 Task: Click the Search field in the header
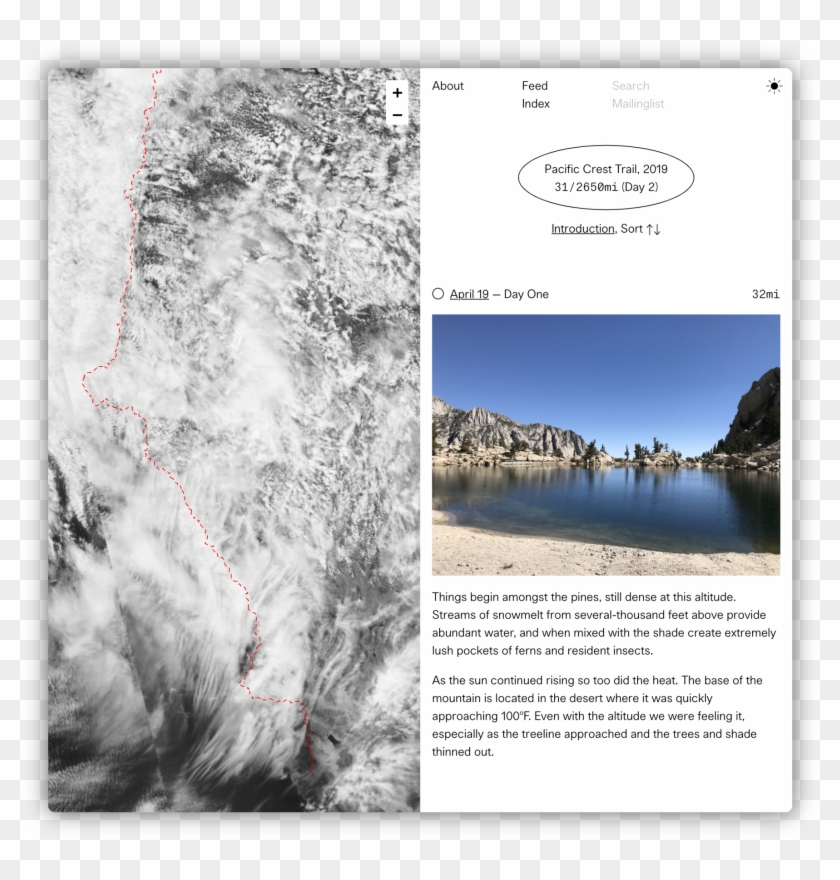(x=630, y=86)
